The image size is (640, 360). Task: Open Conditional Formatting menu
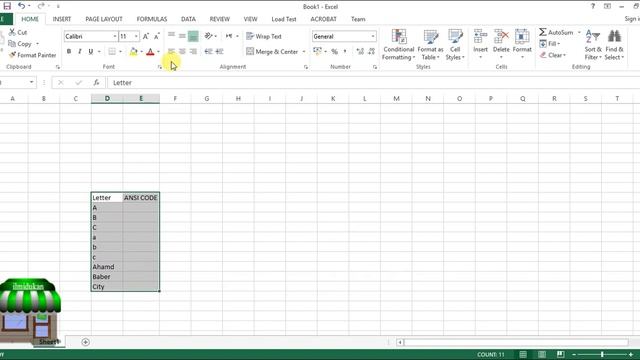(x=398, y=45)
